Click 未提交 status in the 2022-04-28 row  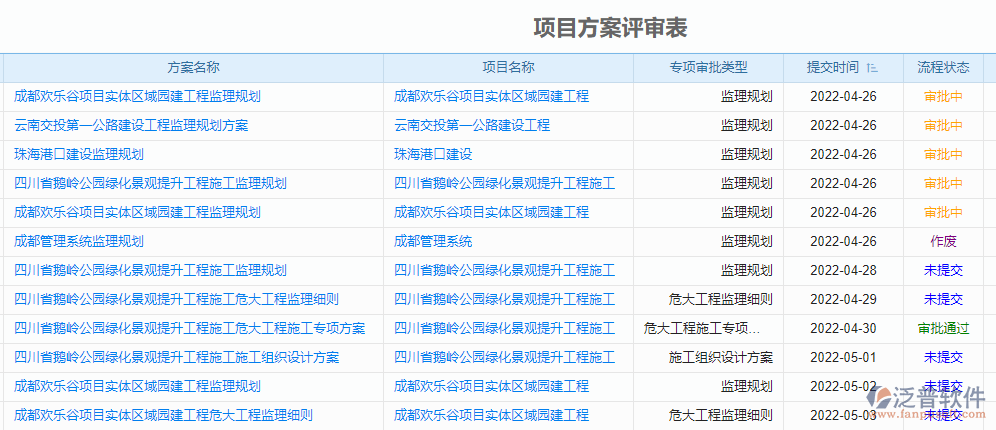click(943, 271)
